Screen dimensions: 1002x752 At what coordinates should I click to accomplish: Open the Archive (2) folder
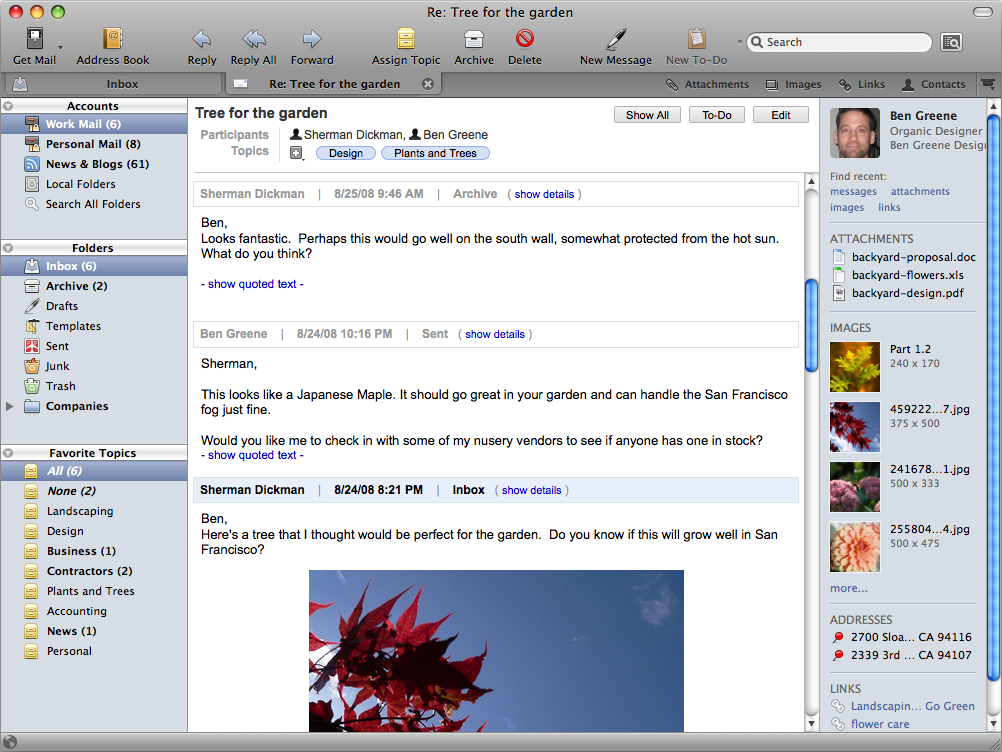click(94, 286)
